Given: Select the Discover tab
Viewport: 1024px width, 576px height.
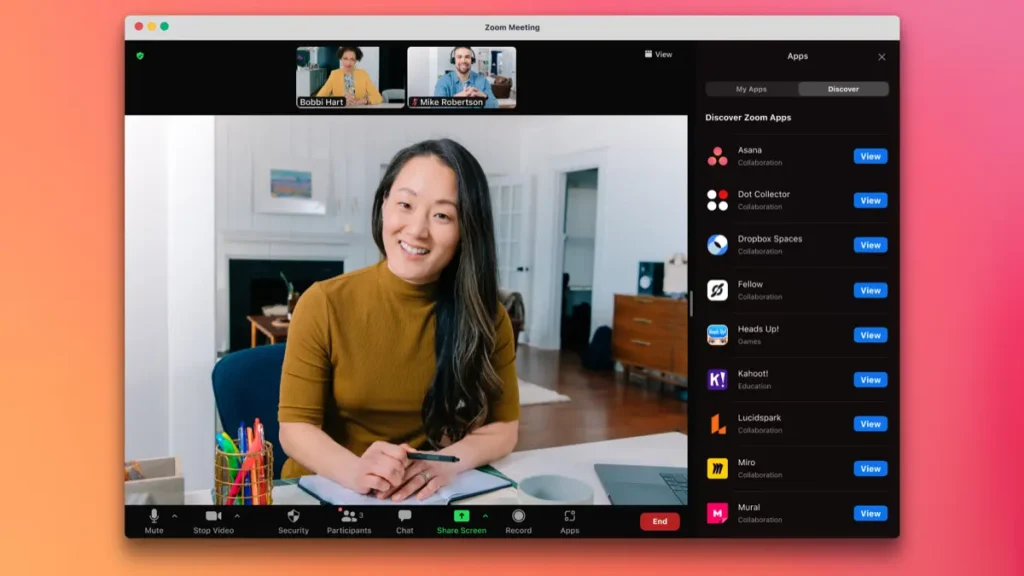Looking at the screenshot, I should (843, 89).
